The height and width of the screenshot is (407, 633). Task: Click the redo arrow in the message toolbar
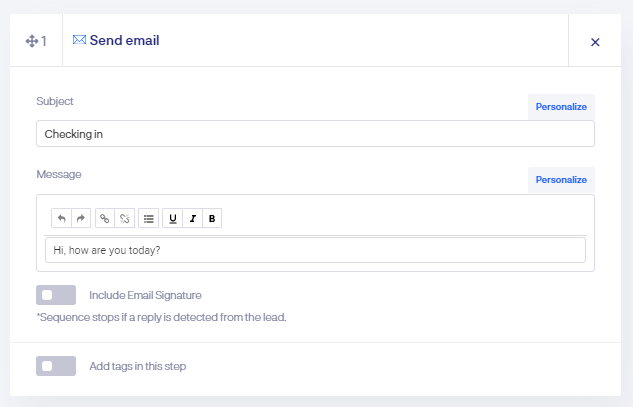click(81, 218)
